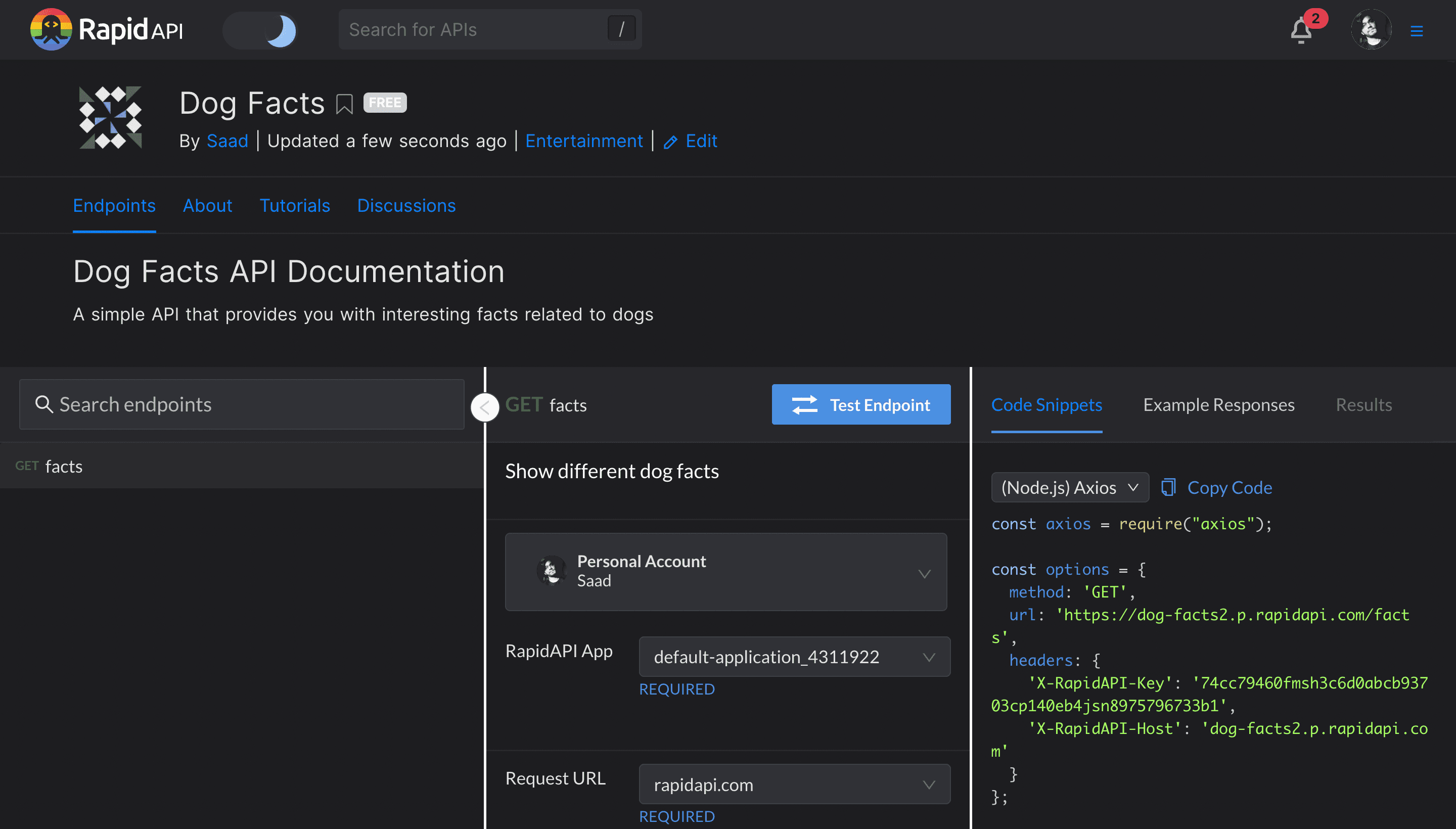The height and width of the screenshot is (829, 1456).
Task: Click the GET facts endpoint heading
Action: click(x=546, y=405)
